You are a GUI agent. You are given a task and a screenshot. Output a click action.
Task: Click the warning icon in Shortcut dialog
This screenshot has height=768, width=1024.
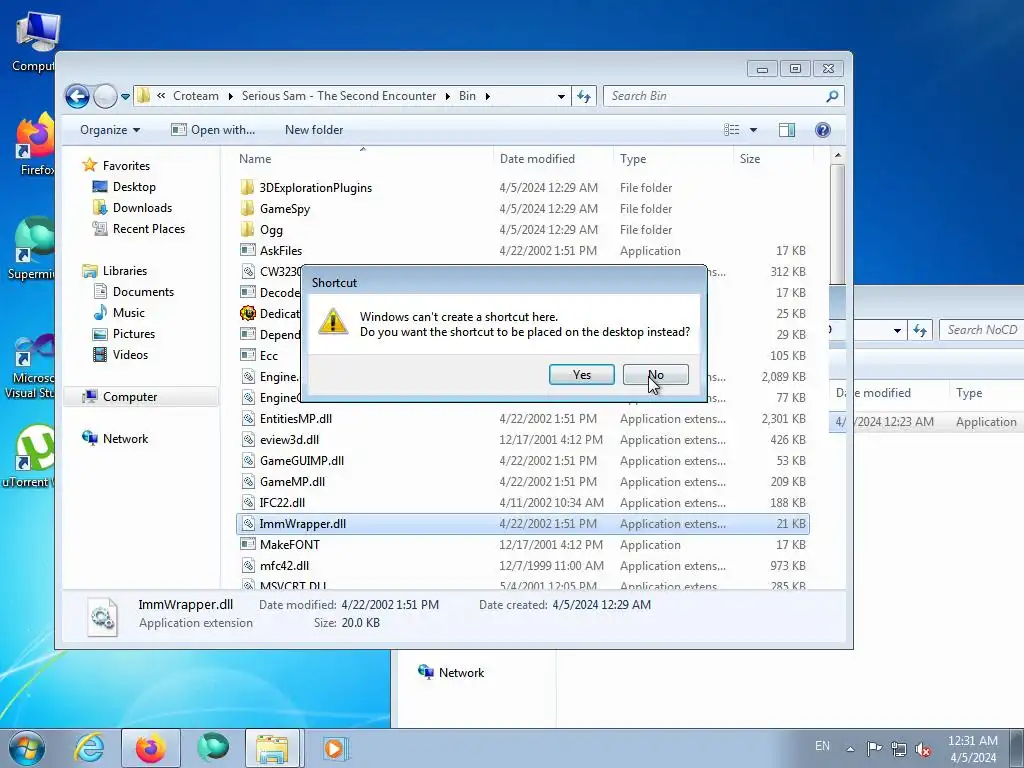[x=332, y=322]
